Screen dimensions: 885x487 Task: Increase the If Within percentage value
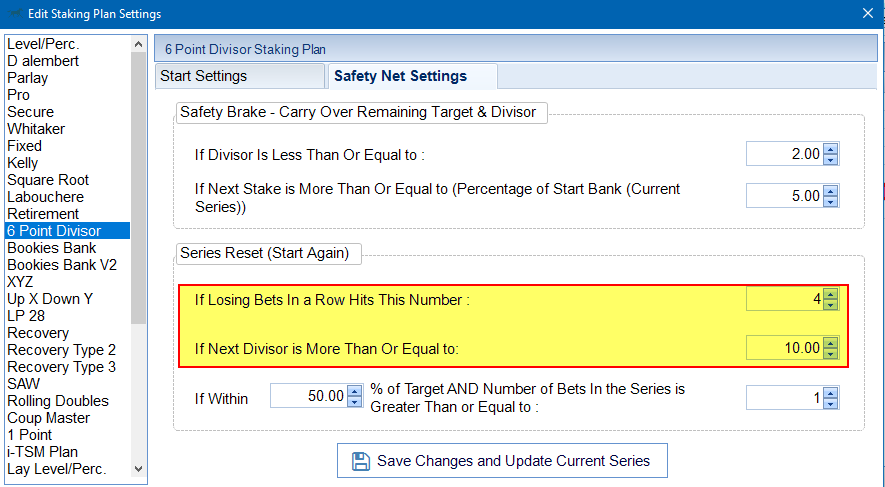point(352,392)
